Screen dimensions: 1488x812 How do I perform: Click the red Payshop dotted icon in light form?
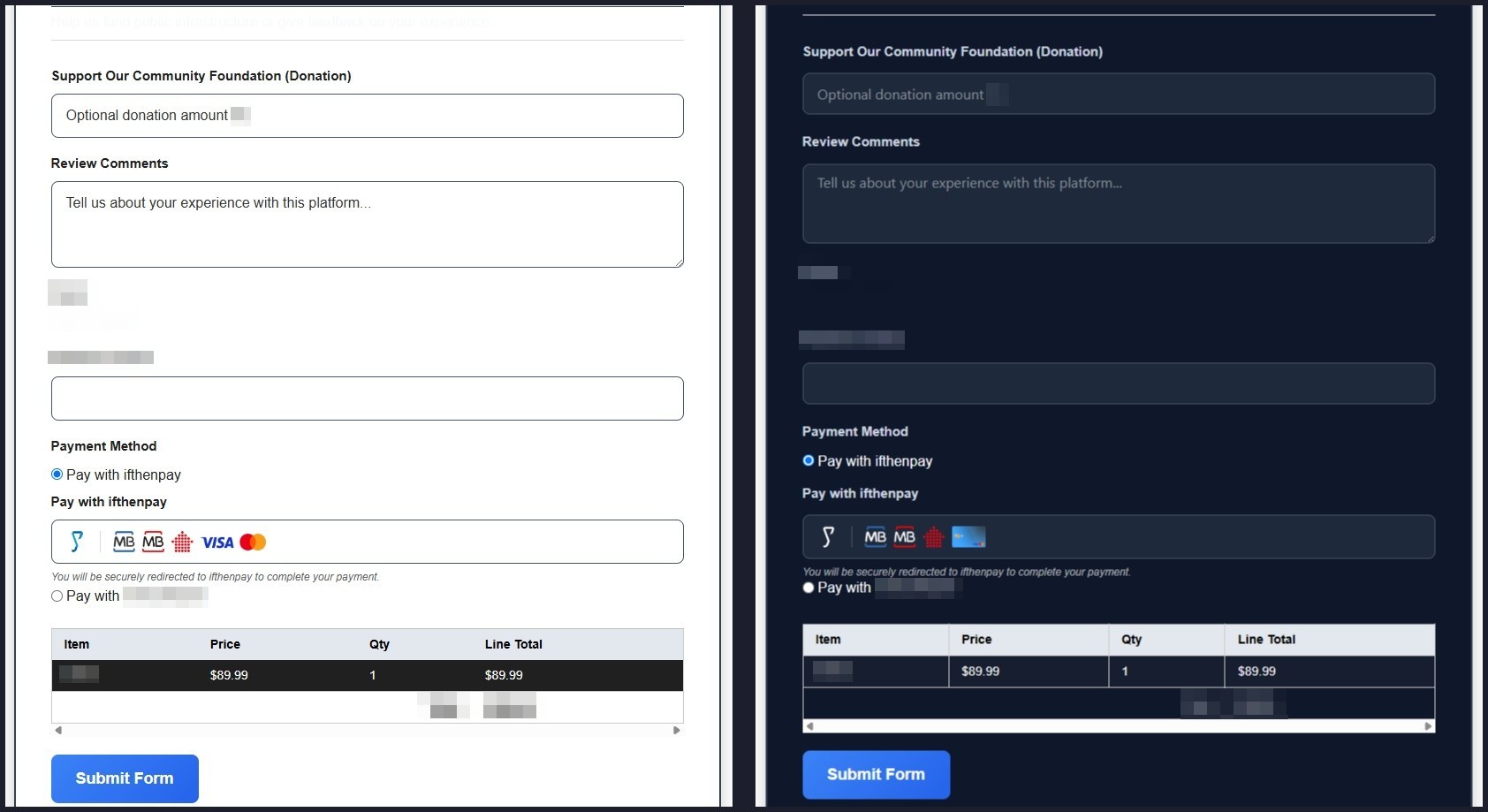tap(182, 542)
